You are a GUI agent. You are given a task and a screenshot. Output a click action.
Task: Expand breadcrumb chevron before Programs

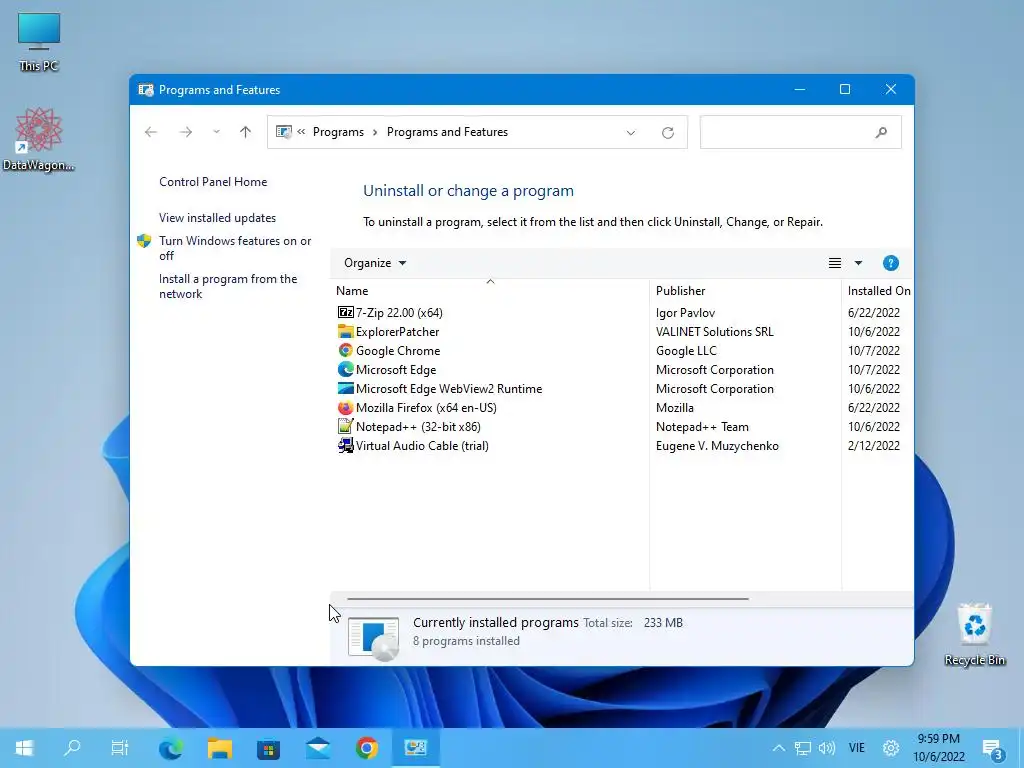(301, 132)
